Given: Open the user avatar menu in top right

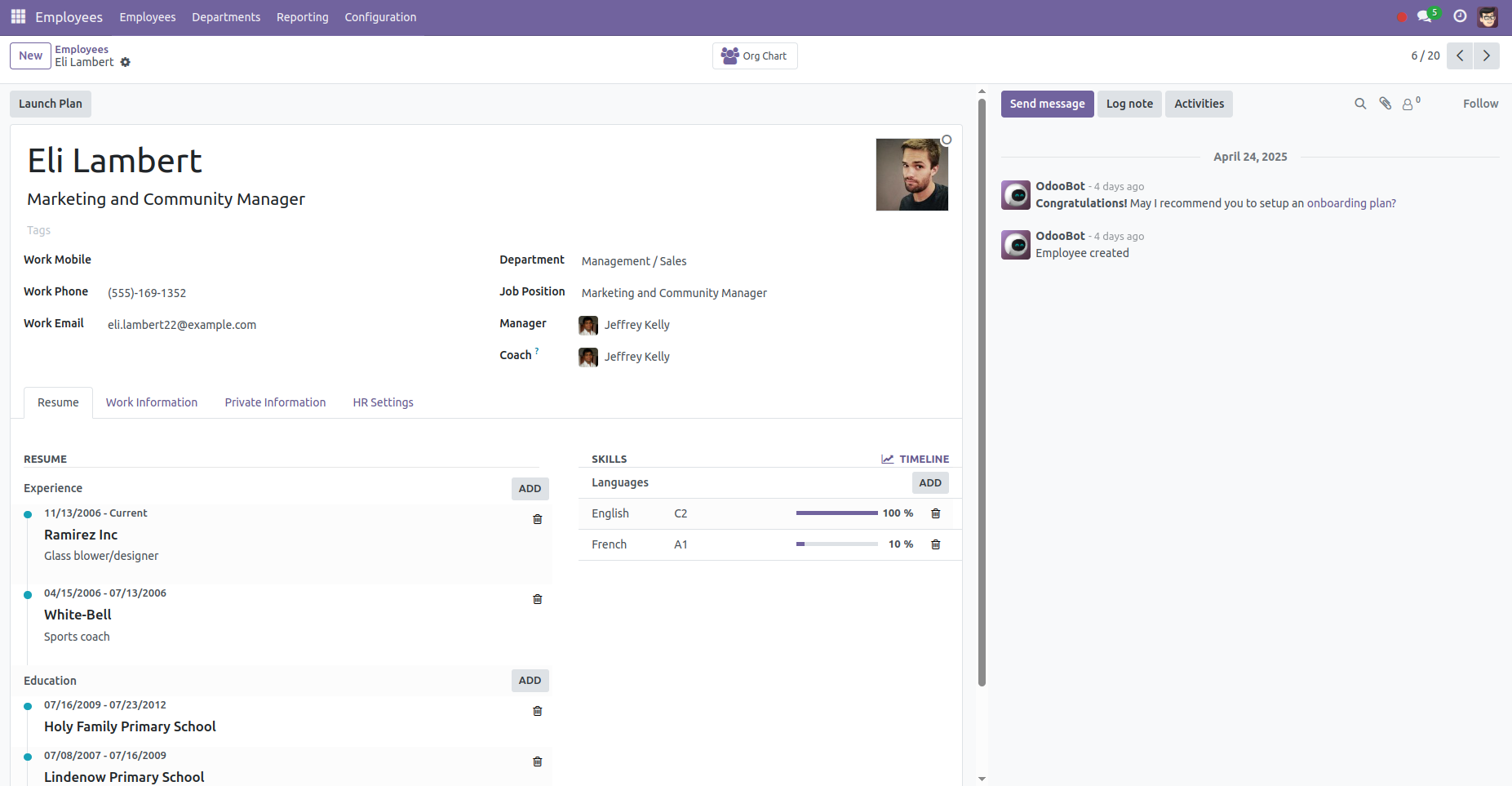Looking at the screenshot, I should [1488, 17].
